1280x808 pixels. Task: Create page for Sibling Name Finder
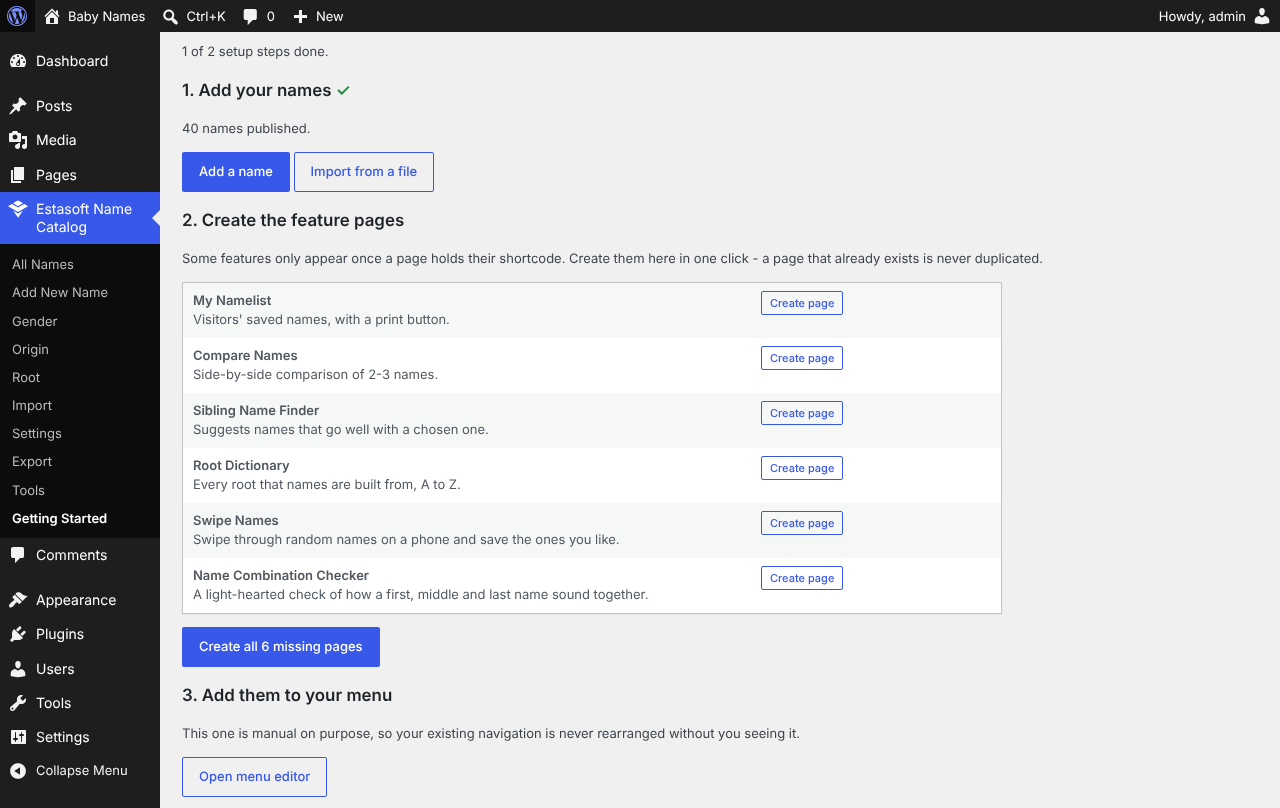point(802,413)
